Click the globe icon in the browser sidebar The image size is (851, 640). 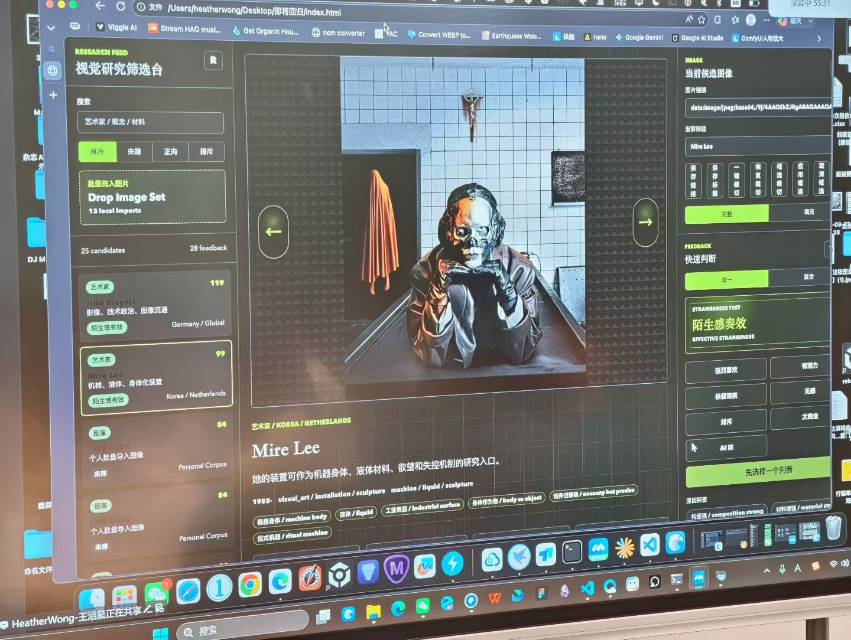(x=53, y=71)
